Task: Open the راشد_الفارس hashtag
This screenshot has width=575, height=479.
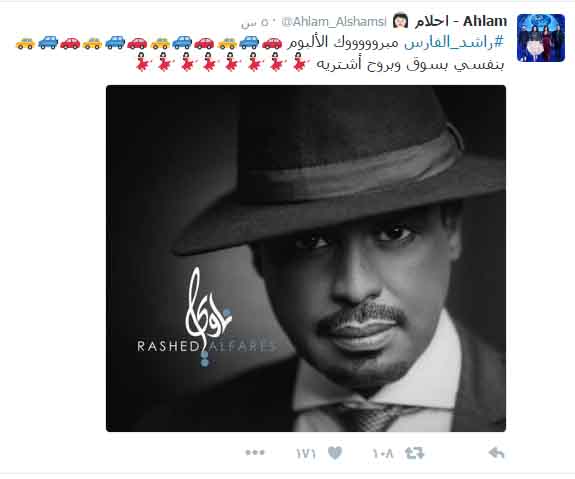Action: tap(454, 43)
